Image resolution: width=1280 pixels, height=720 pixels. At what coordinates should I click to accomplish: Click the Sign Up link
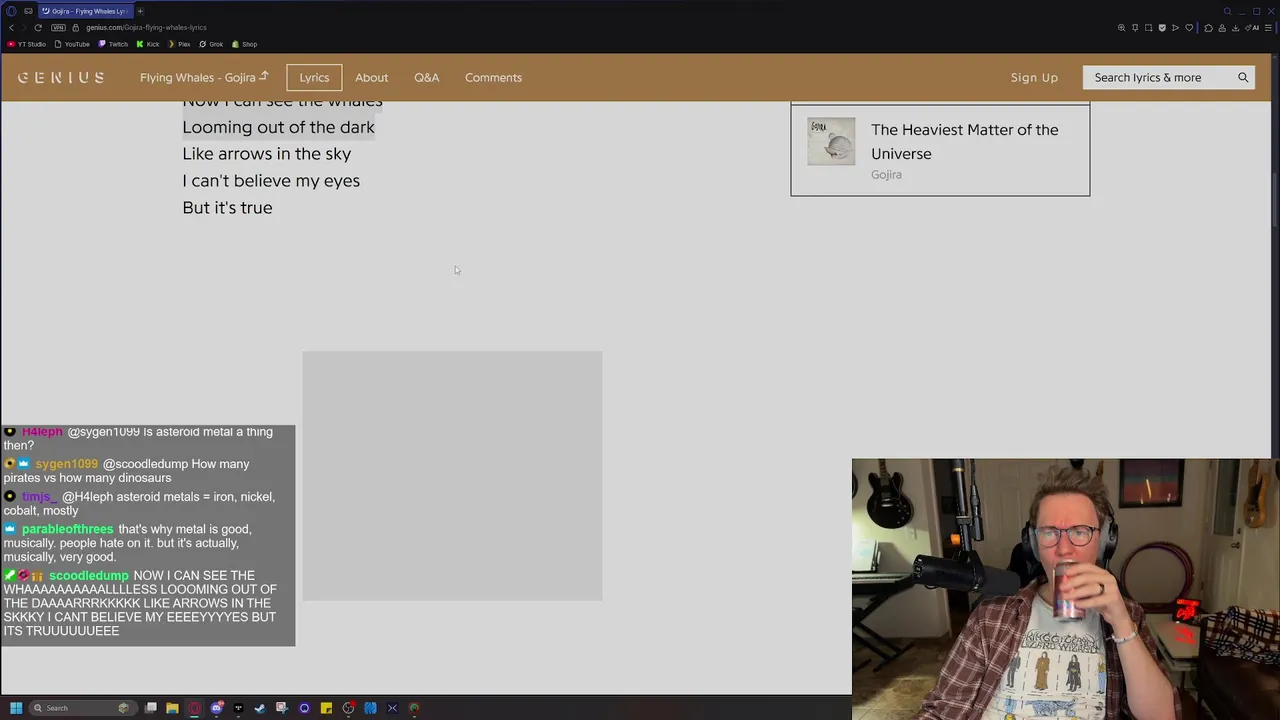tap(1034, 77)
